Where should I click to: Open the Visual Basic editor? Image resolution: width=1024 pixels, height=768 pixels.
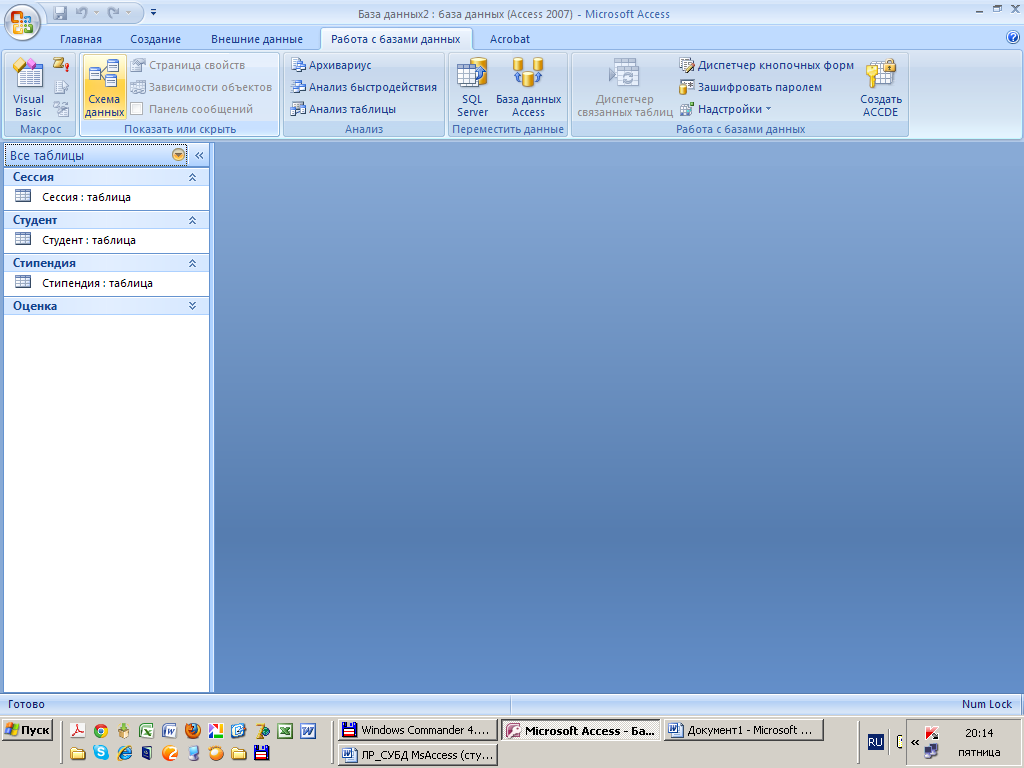click(28, 88)
